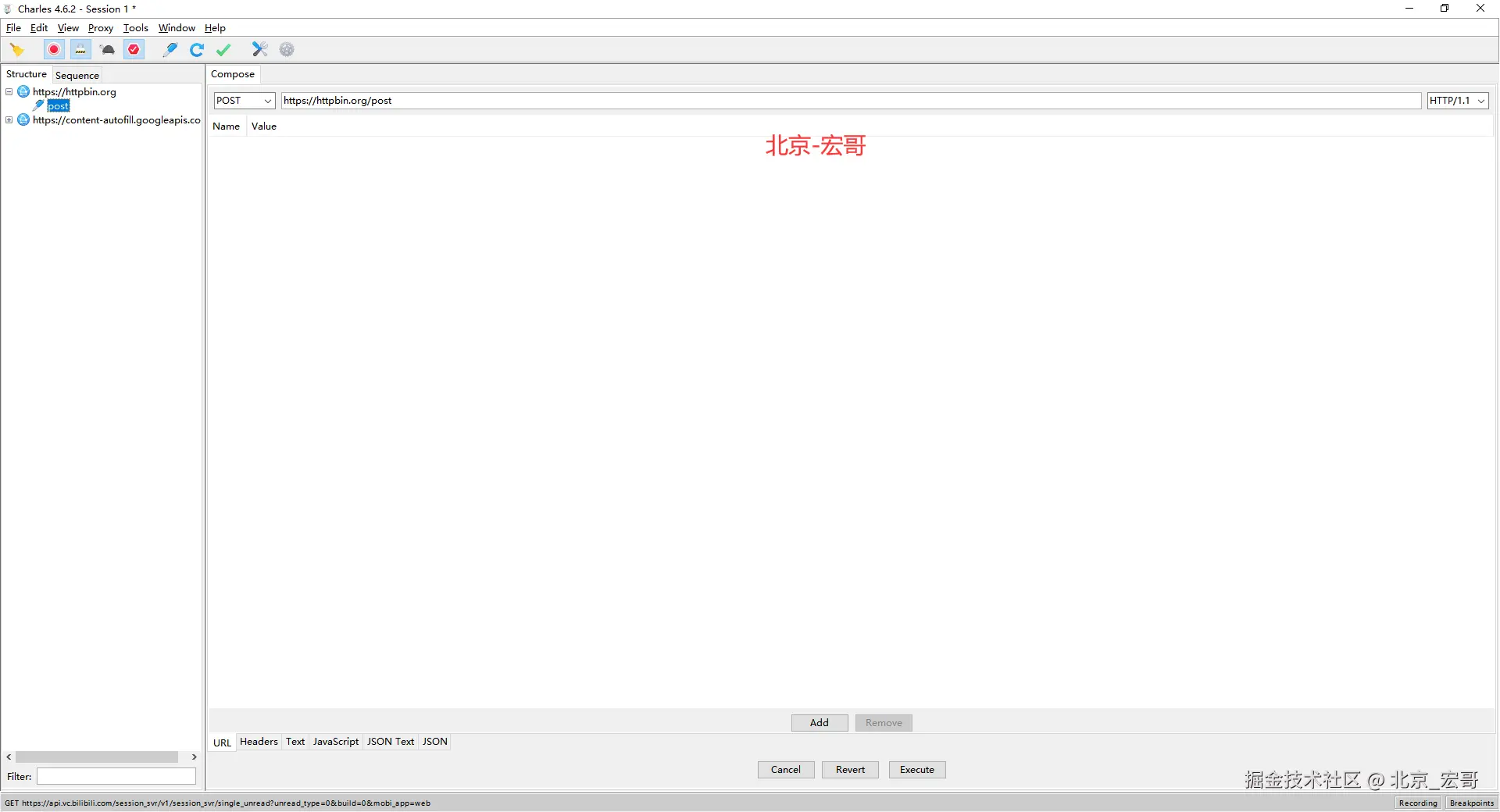Click the GET bilibili status bar text

click(x=217, y=803)
